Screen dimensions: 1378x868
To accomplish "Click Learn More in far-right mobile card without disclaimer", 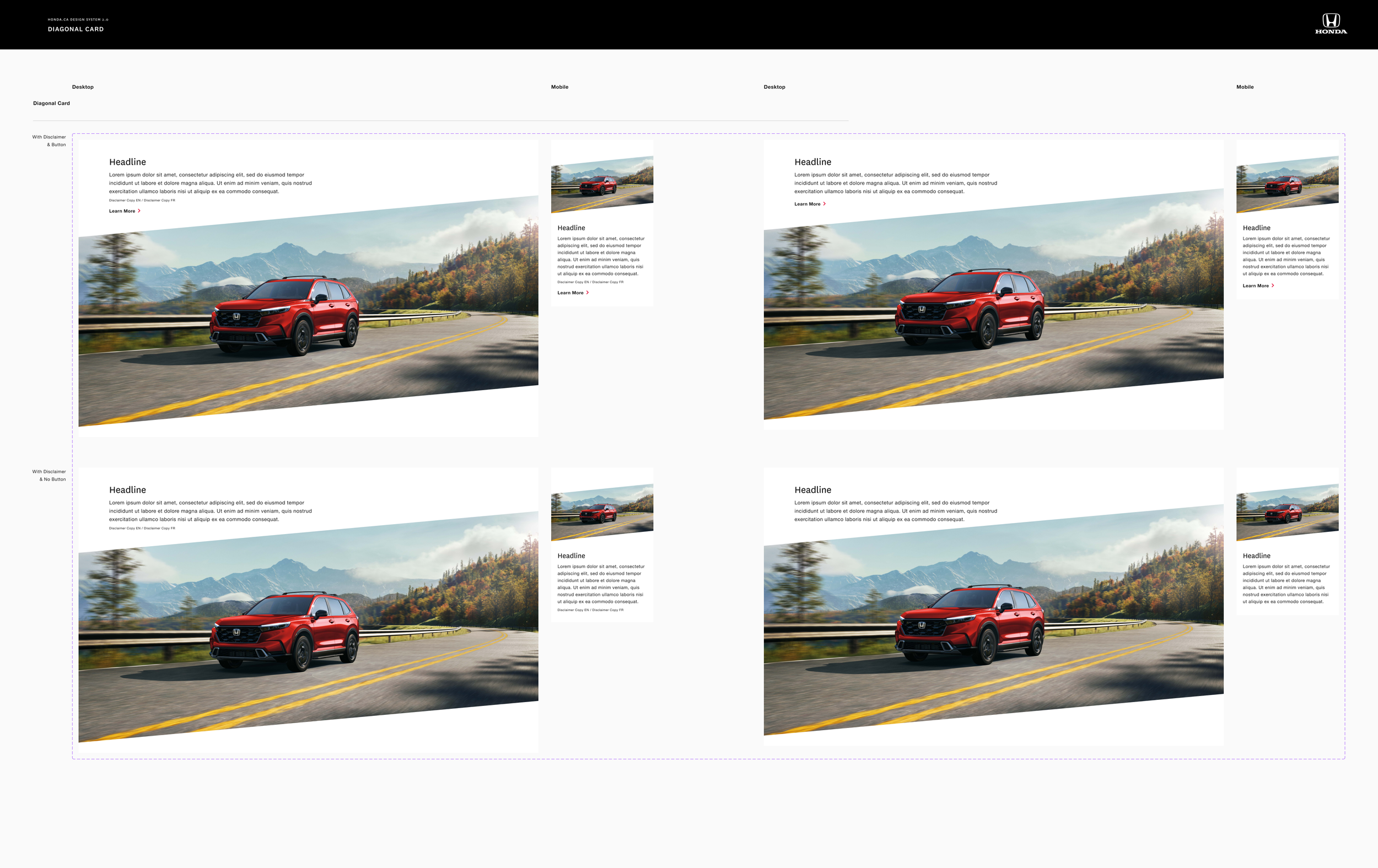I will pos(1255,286).
